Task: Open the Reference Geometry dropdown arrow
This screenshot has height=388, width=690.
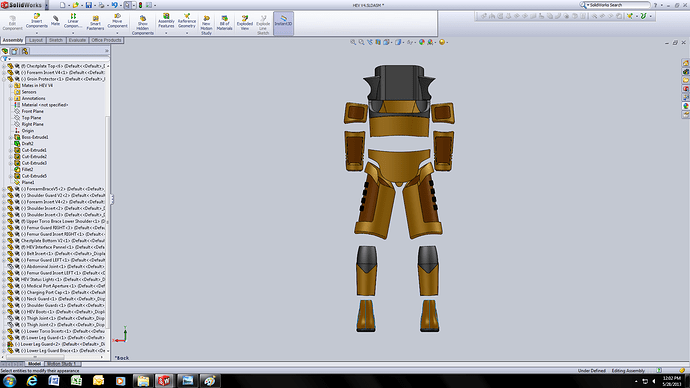Action: [187, 33]
